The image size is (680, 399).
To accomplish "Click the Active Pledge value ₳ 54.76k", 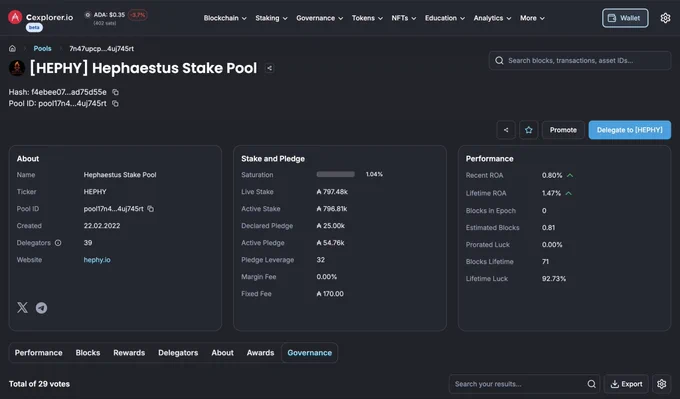I will coord(330,243).
